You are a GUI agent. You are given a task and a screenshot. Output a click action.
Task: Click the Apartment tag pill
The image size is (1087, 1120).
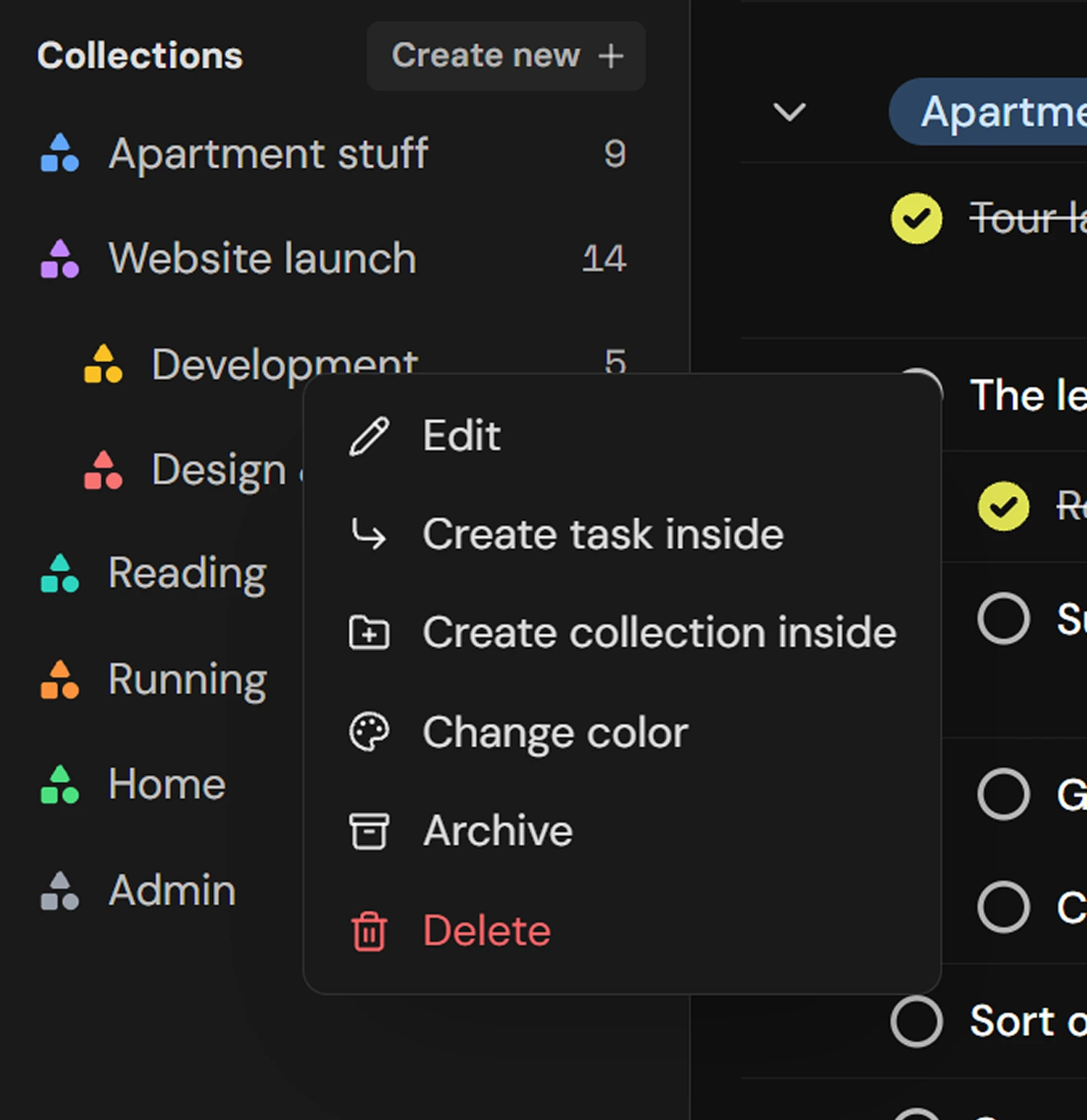click(988, 112)
